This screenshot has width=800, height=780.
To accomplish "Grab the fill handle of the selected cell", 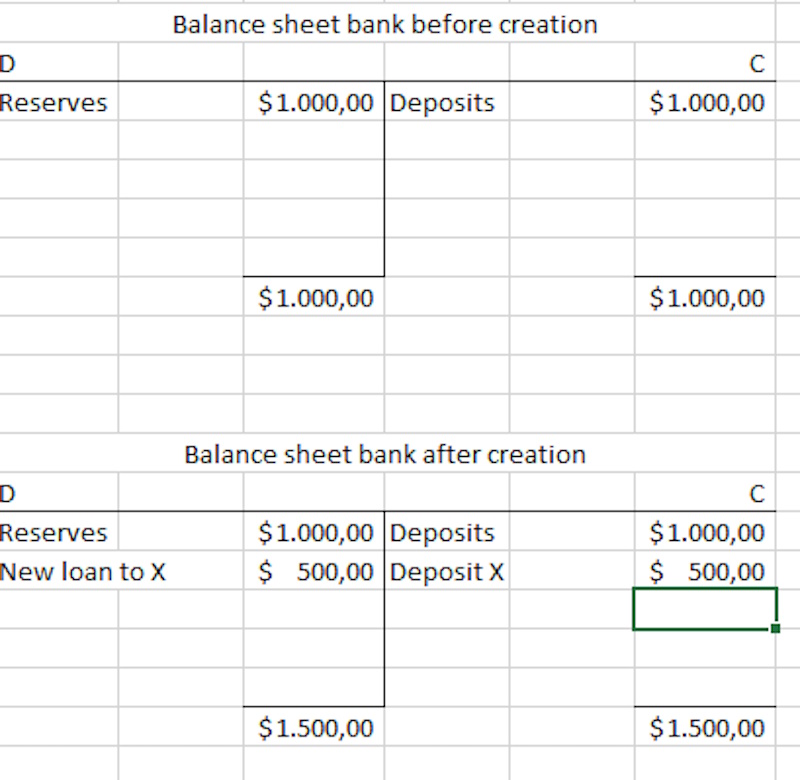I will coord(776,628).
